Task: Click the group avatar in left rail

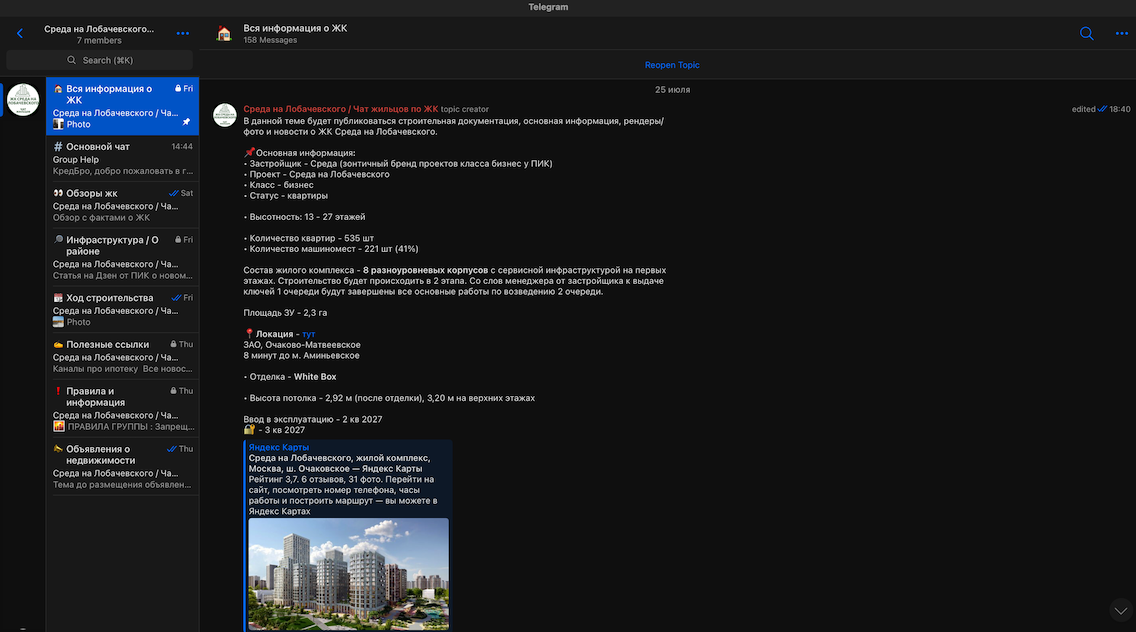Action: (22, 100)
